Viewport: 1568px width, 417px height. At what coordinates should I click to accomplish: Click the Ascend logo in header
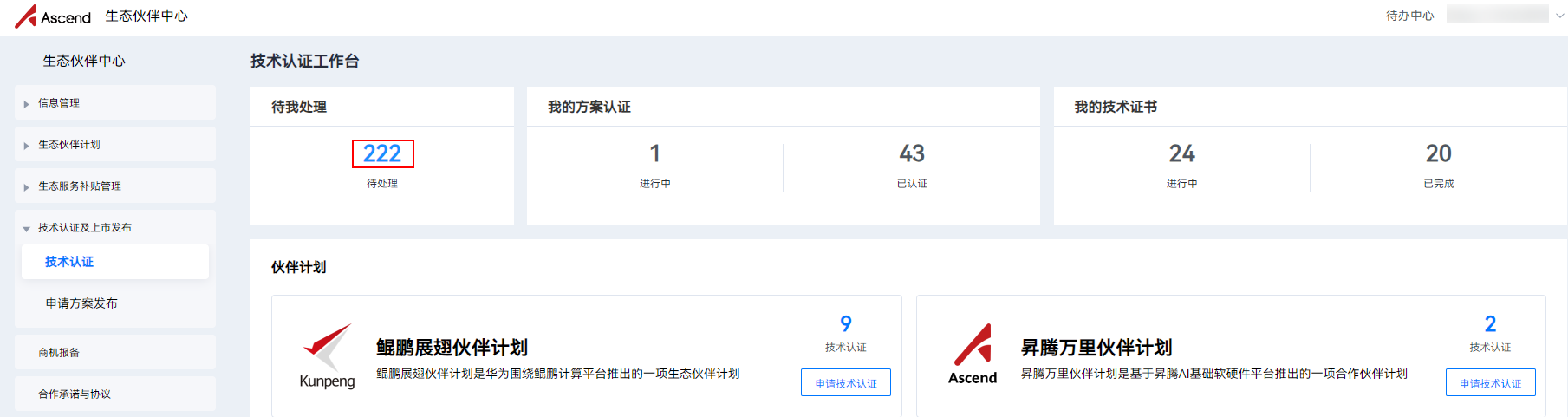point(53,16)
